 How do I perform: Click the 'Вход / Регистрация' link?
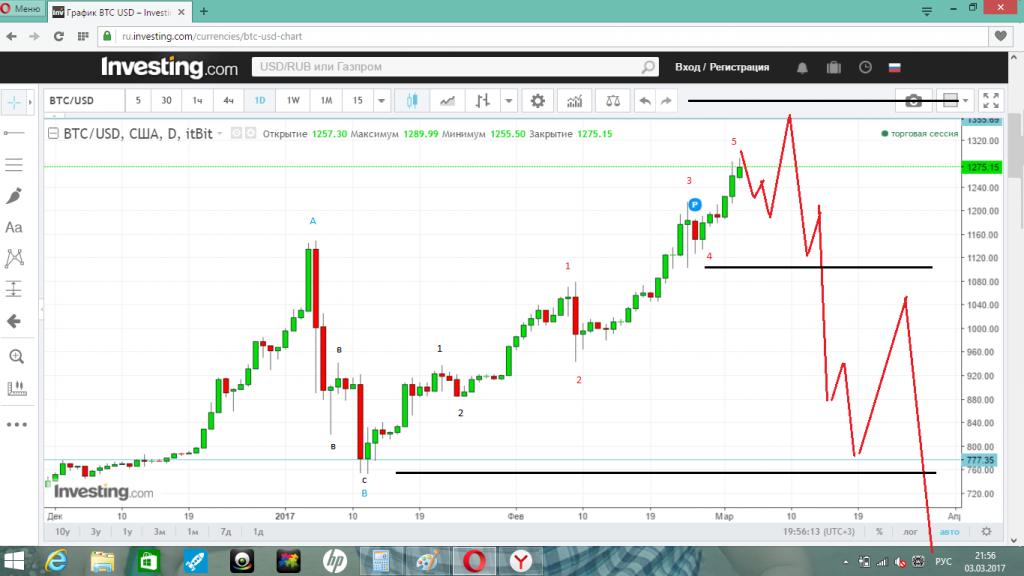(722, 67)
